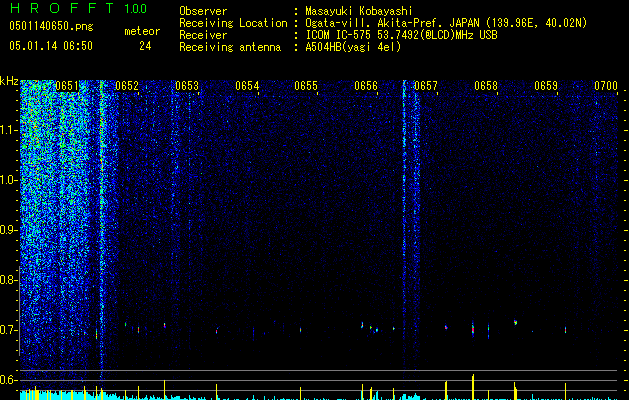The image size is (629, 400).
Task: Click the 0.7 kHz frequency label
Action: pos(8,330)
